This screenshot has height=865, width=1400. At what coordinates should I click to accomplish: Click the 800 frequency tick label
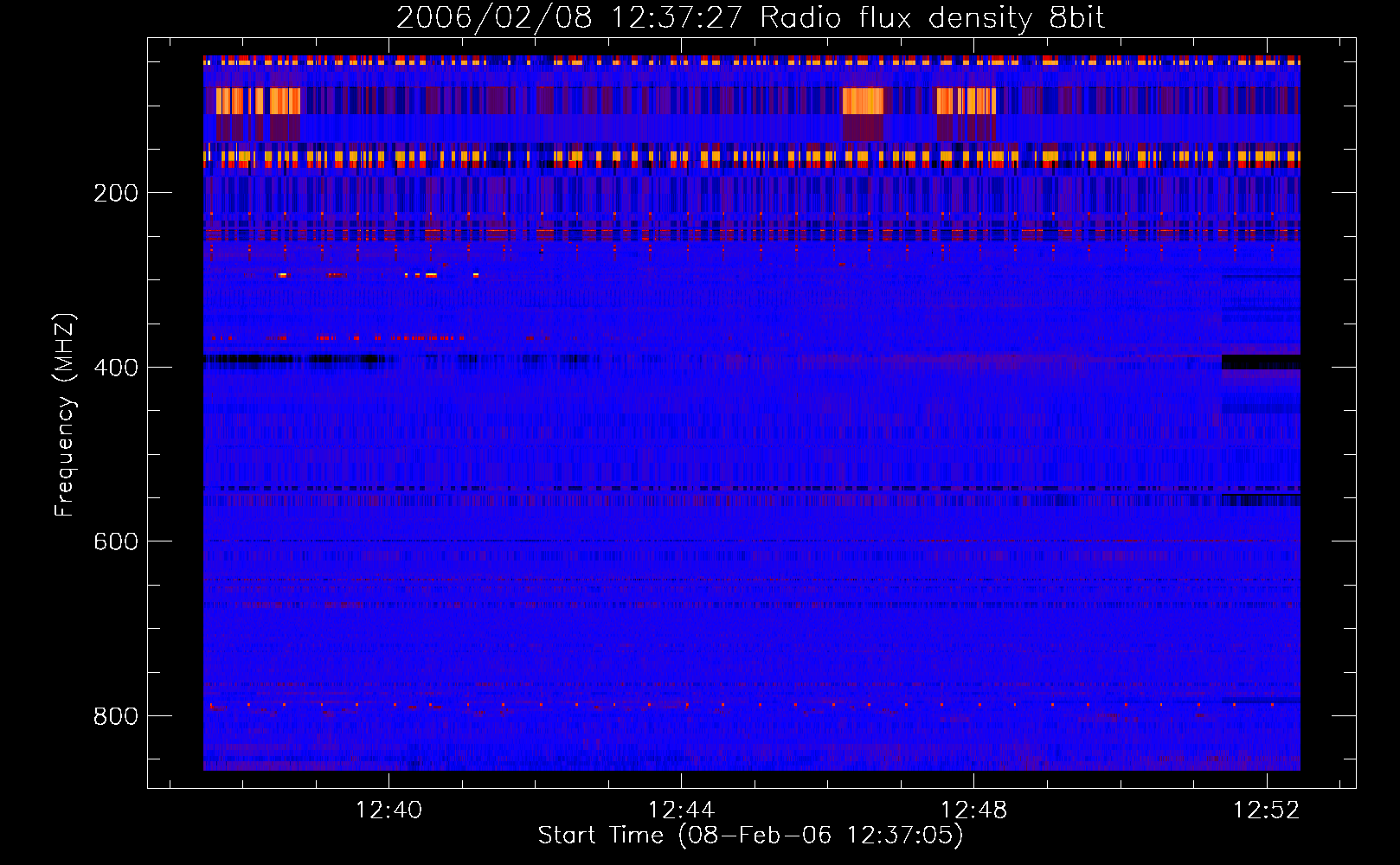click(116, 716)
